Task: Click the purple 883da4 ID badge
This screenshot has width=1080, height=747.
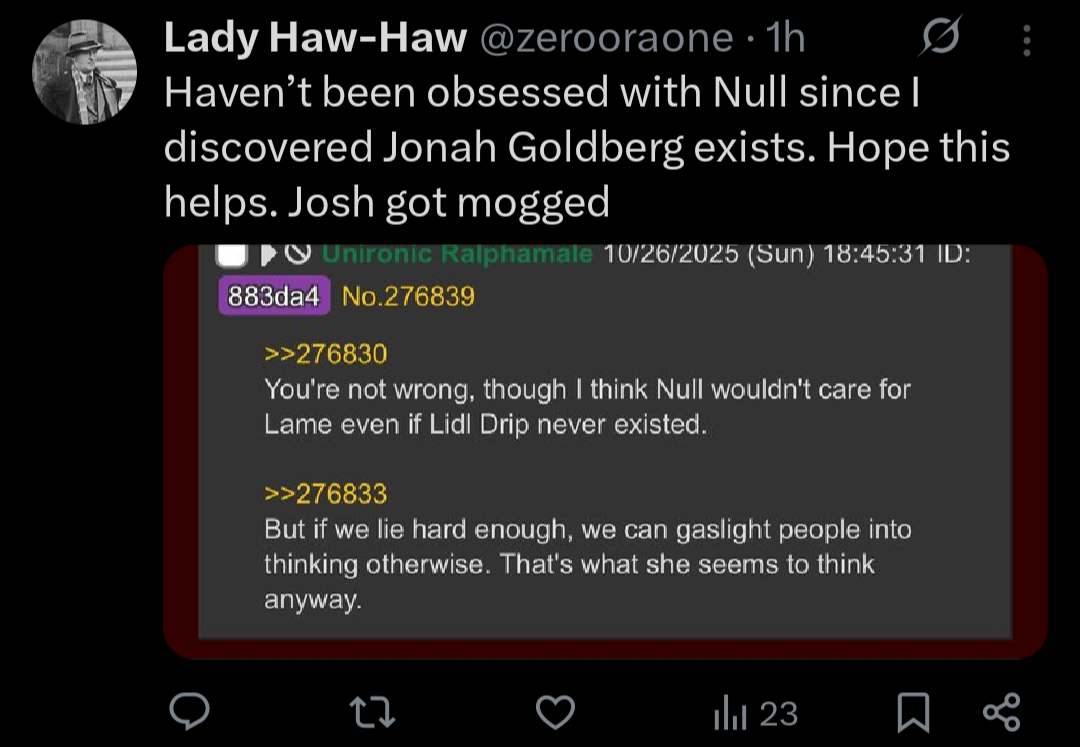Action: coord(273,296)
